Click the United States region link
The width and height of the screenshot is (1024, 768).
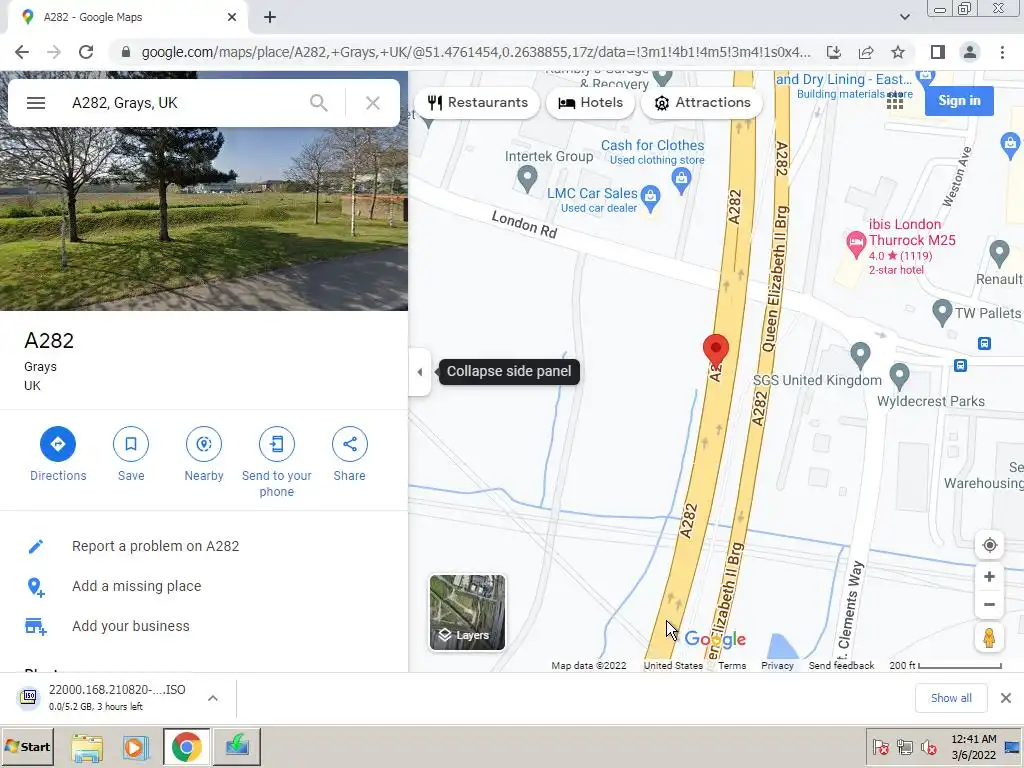tap(673, 665)
